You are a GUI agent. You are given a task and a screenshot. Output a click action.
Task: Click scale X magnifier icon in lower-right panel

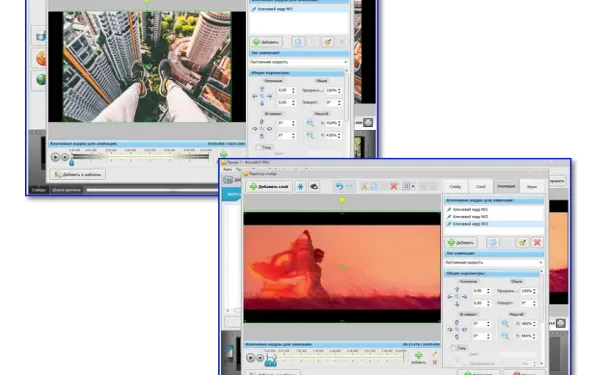505,324
